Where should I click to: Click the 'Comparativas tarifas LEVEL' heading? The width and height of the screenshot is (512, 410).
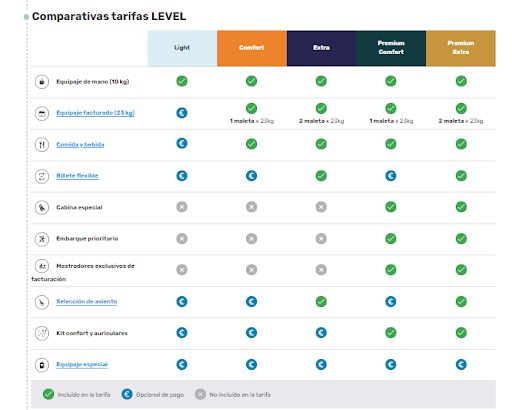coord(109,16)
